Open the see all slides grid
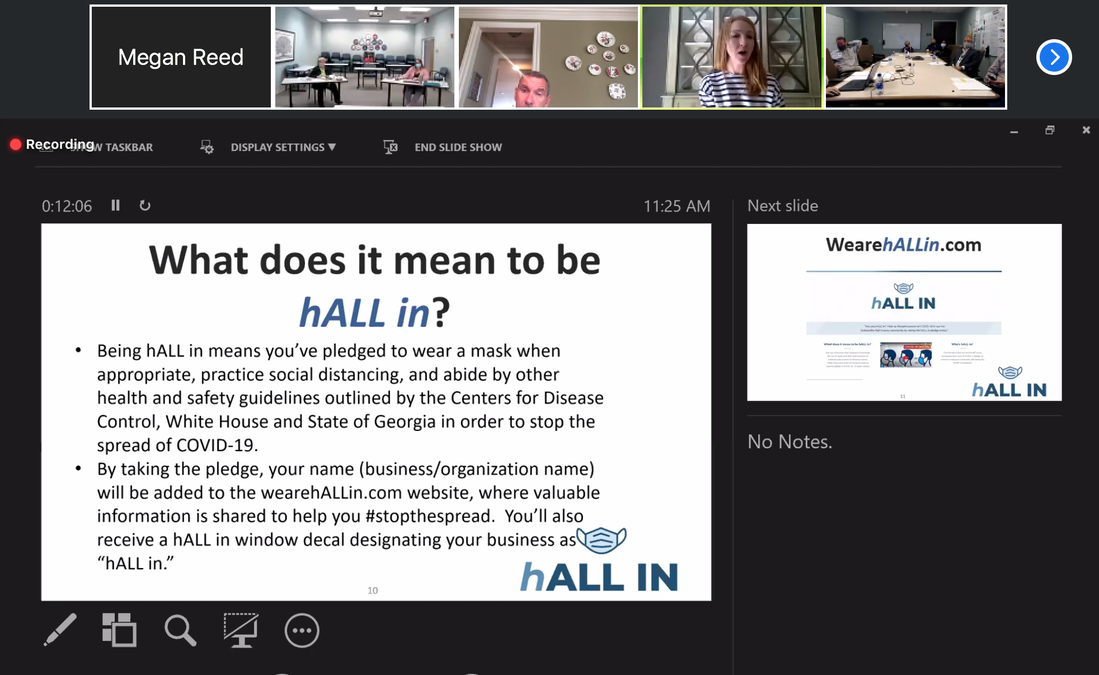This screenshot has height=675, width=1099. coord(119,630)
